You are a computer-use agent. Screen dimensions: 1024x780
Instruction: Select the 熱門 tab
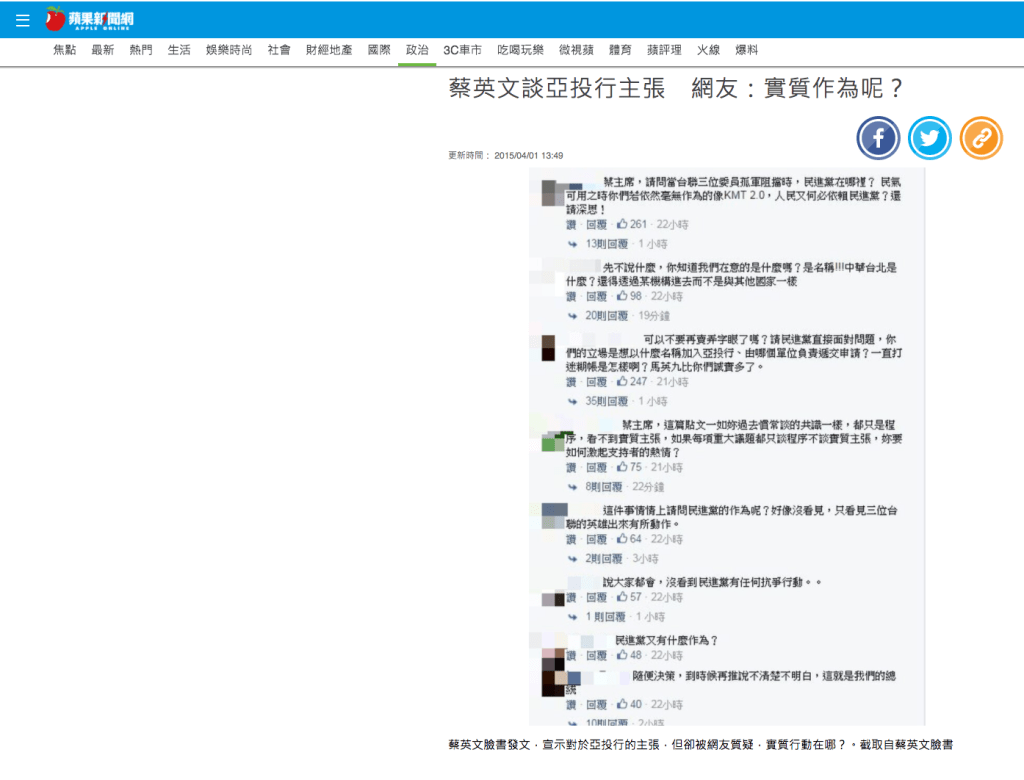click(141, 50)
